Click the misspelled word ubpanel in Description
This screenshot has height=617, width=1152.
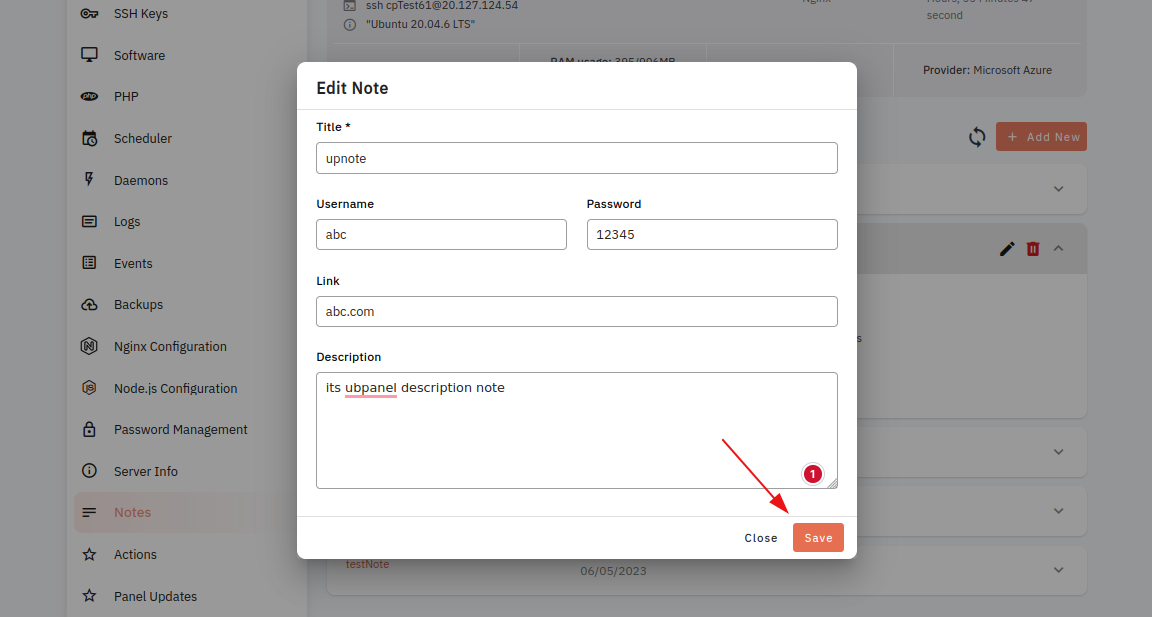370,388
